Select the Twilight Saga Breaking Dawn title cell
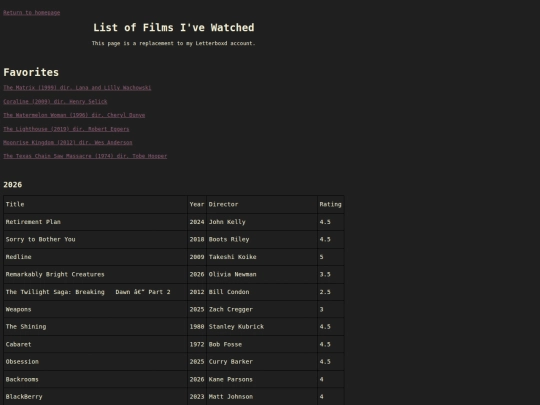Image resolution: width=540 pixels, height=405 pixels. tap(95, 292)
